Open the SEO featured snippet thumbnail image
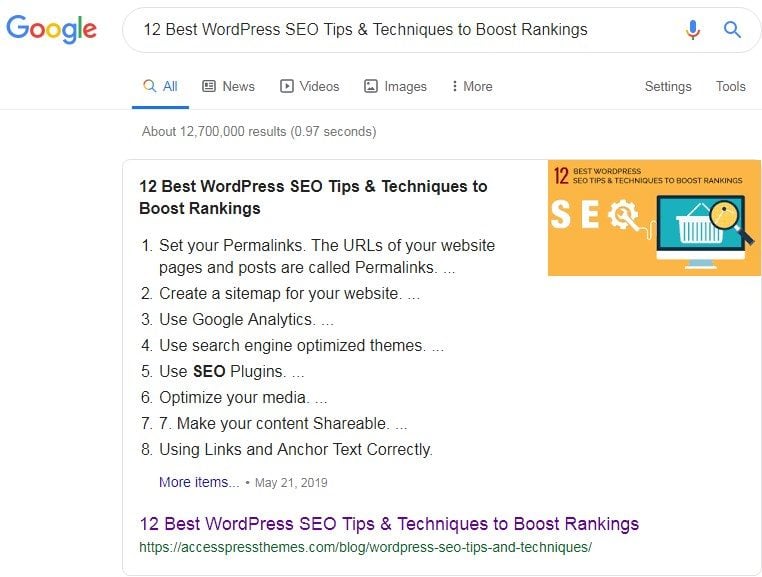This screenshot has height=577, width=762. 654,218
